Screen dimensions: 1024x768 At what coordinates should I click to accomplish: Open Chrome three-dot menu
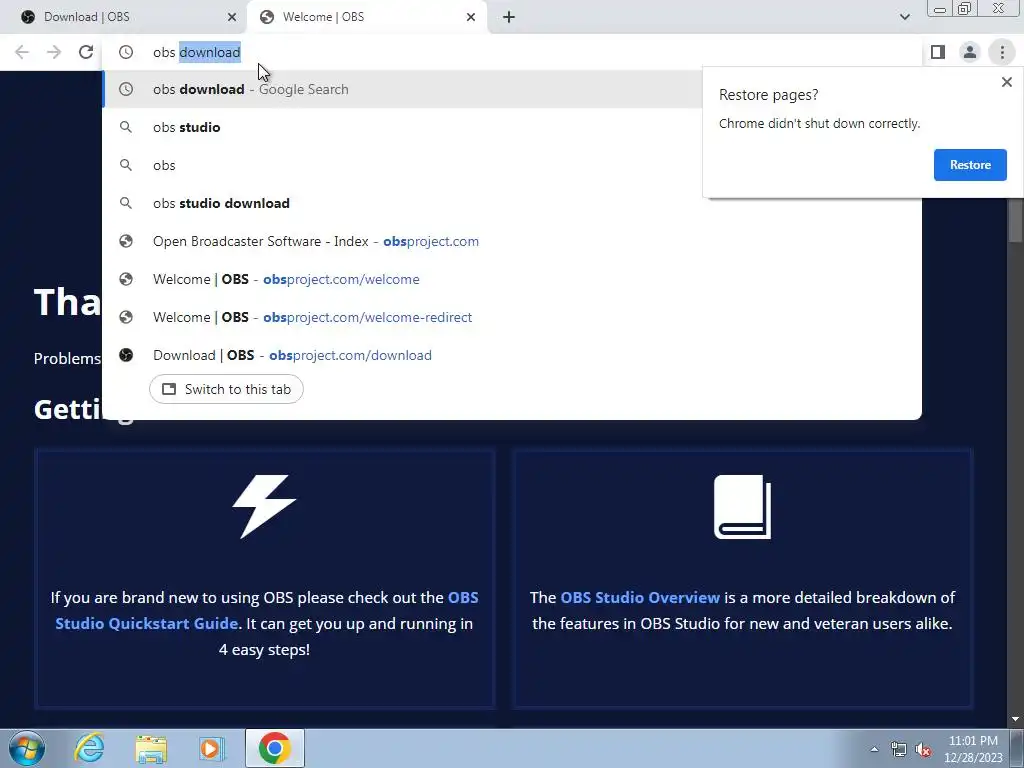click(1002, 52)
